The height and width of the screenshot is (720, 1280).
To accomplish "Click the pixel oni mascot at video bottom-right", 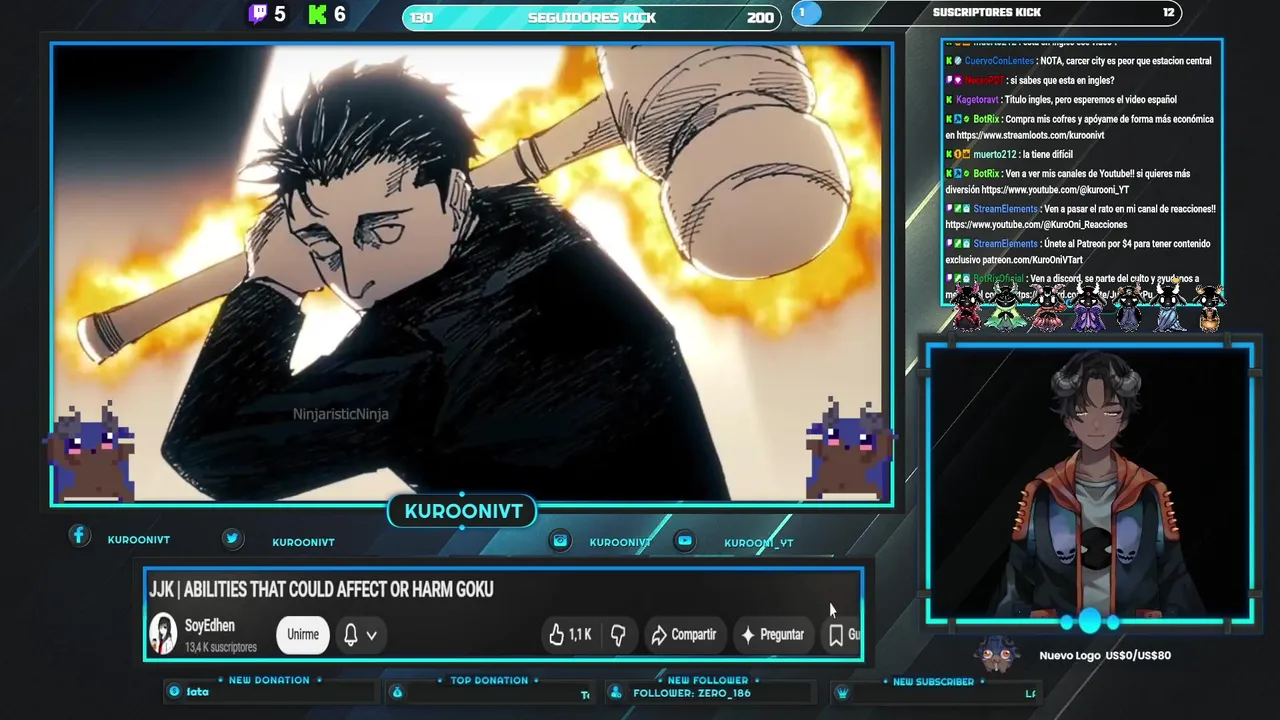I will (x=850, y=450).
